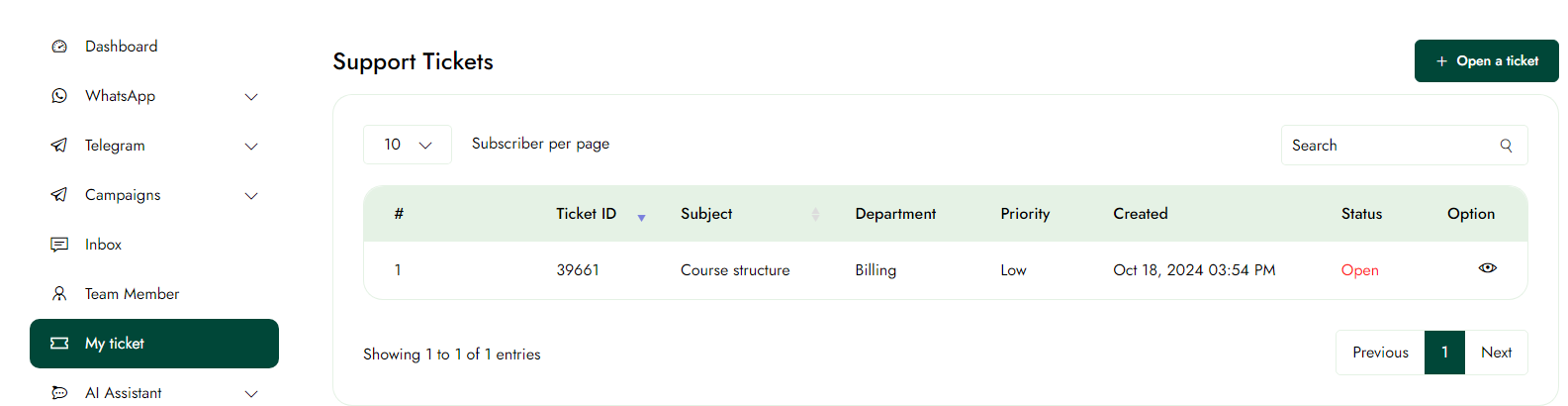Click the AI Assistant chat icon
This screenshot has width=1568, height=406.
coord(59,393)
